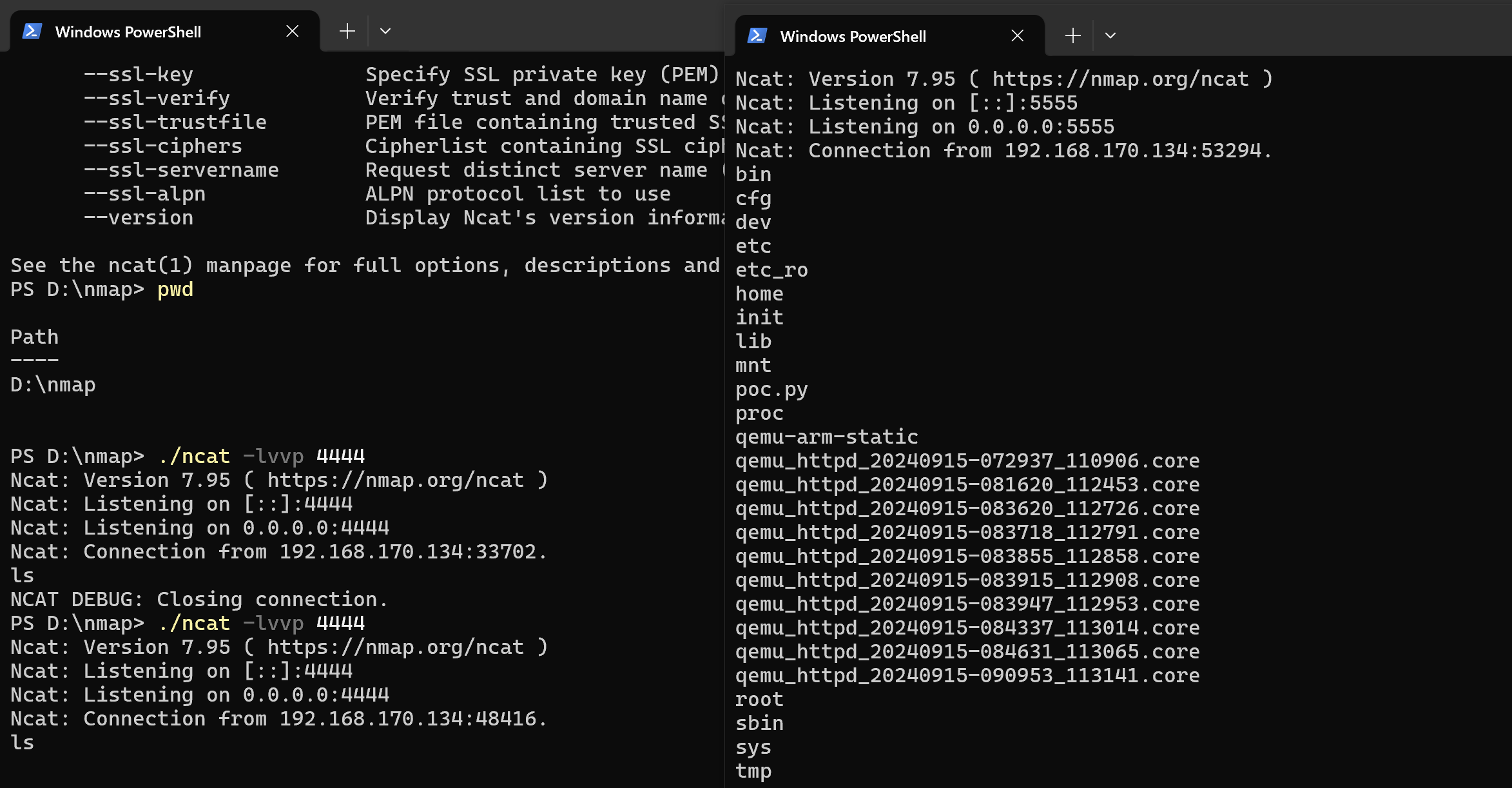Click 'qemu_httpd_20240915-083855_112858.core' file name
The image size is (1512, 788).
tap(967, 556)
